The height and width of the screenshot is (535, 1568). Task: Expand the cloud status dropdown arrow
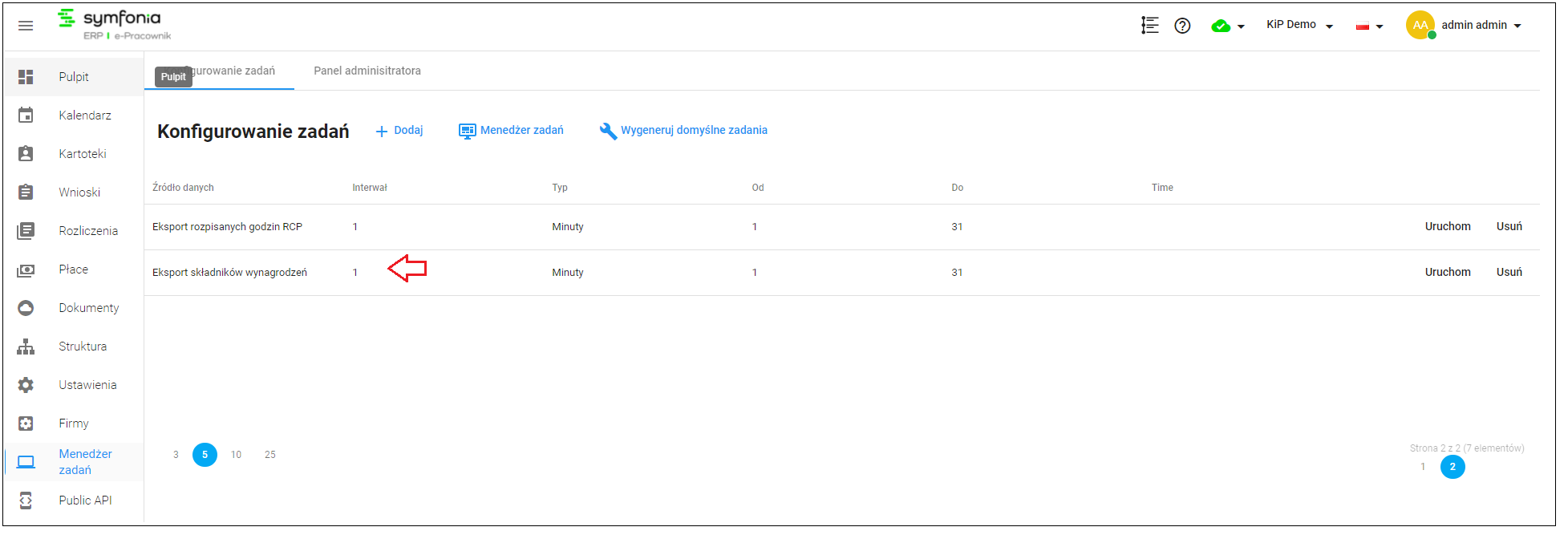pyautogui.click(x=1241, y=26)
